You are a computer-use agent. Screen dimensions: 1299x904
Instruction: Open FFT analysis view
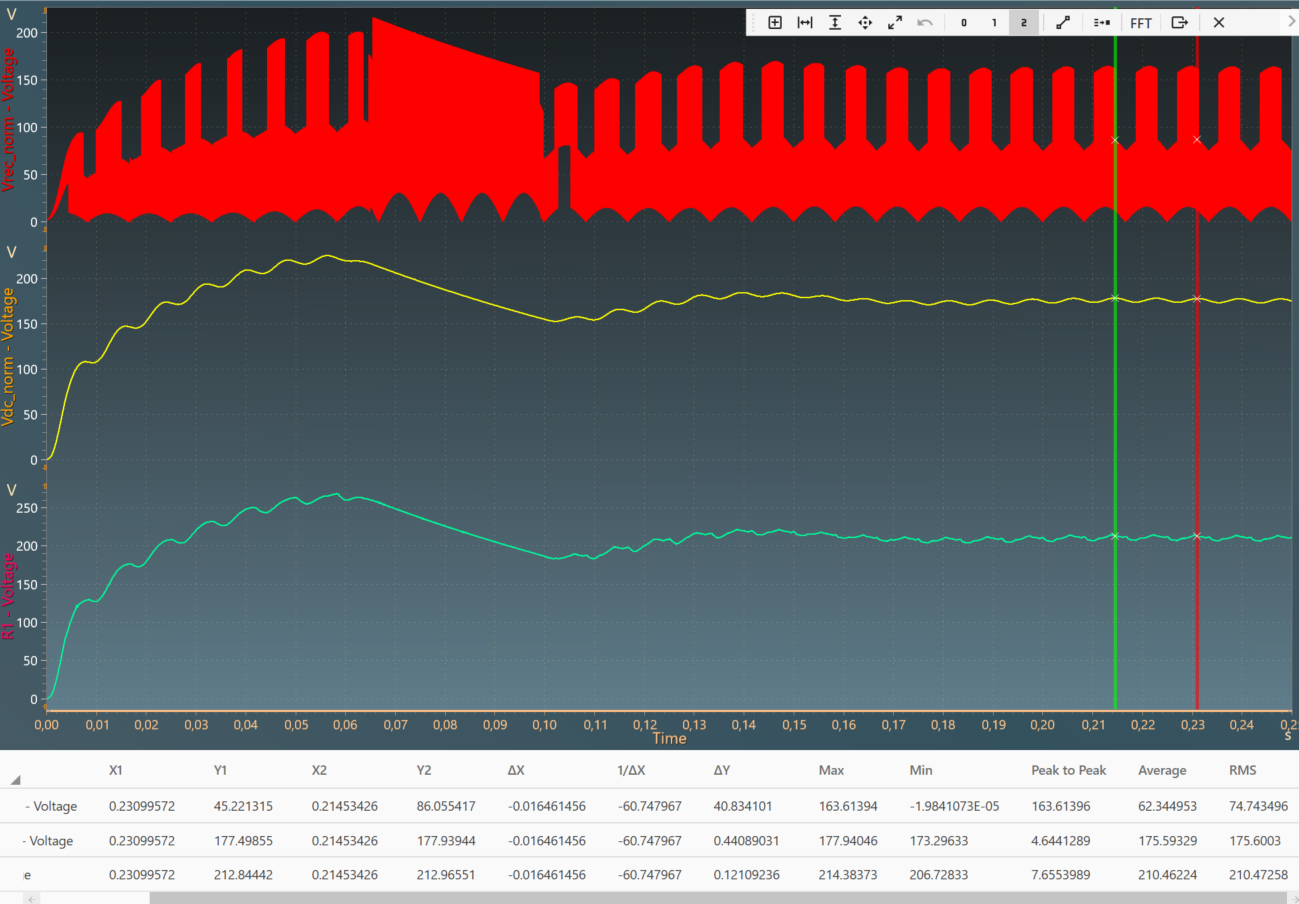[x=1141, y=23]
